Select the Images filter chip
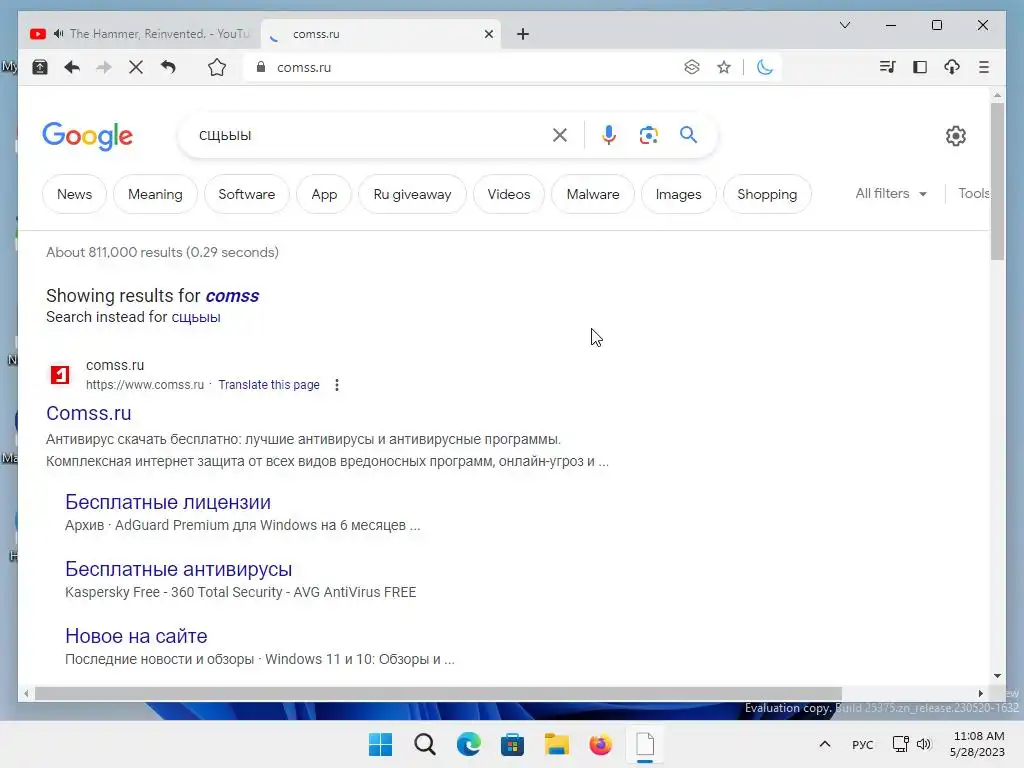 click(679, 194)
